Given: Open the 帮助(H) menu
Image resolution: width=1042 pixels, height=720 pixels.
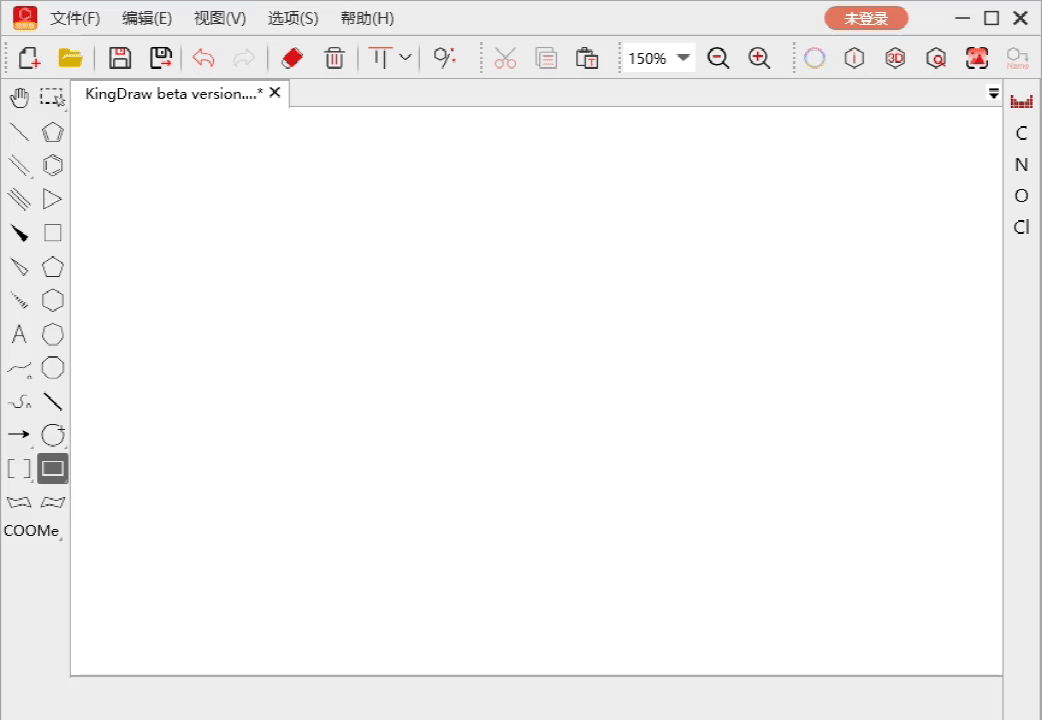Looking at the screenshot, I should pos(367,19).
